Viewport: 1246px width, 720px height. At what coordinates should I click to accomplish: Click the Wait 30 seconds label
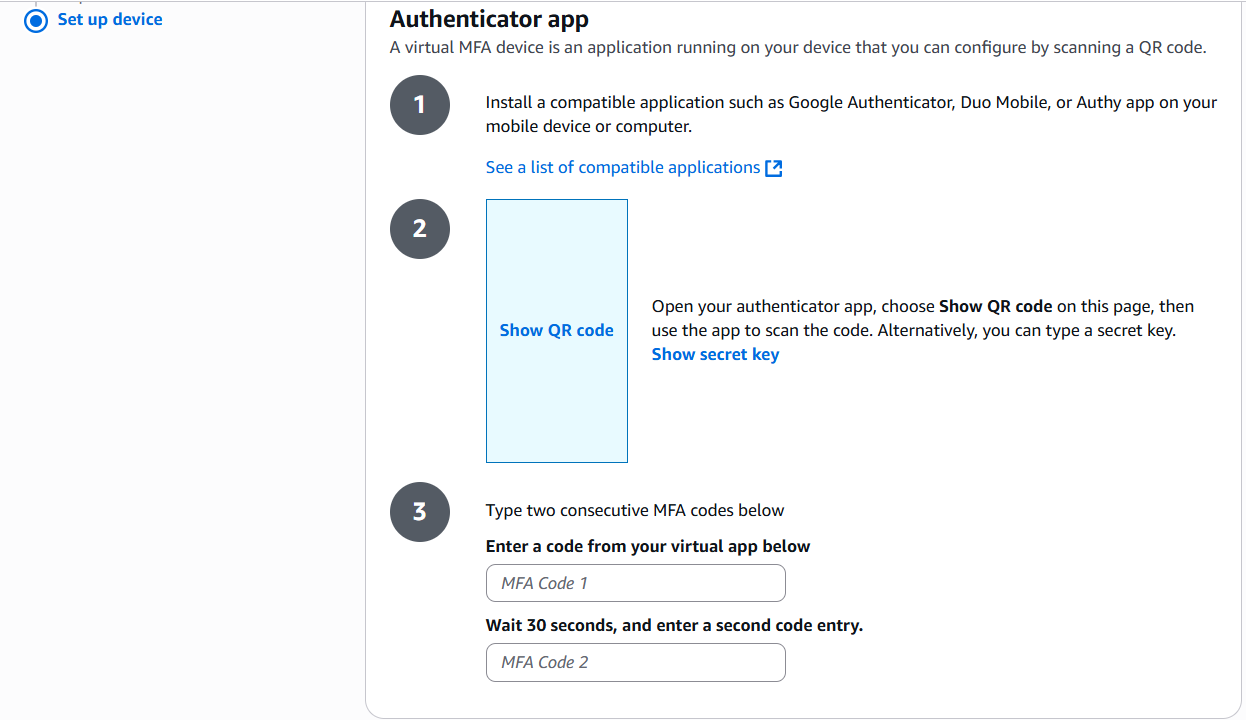(674, 625)
